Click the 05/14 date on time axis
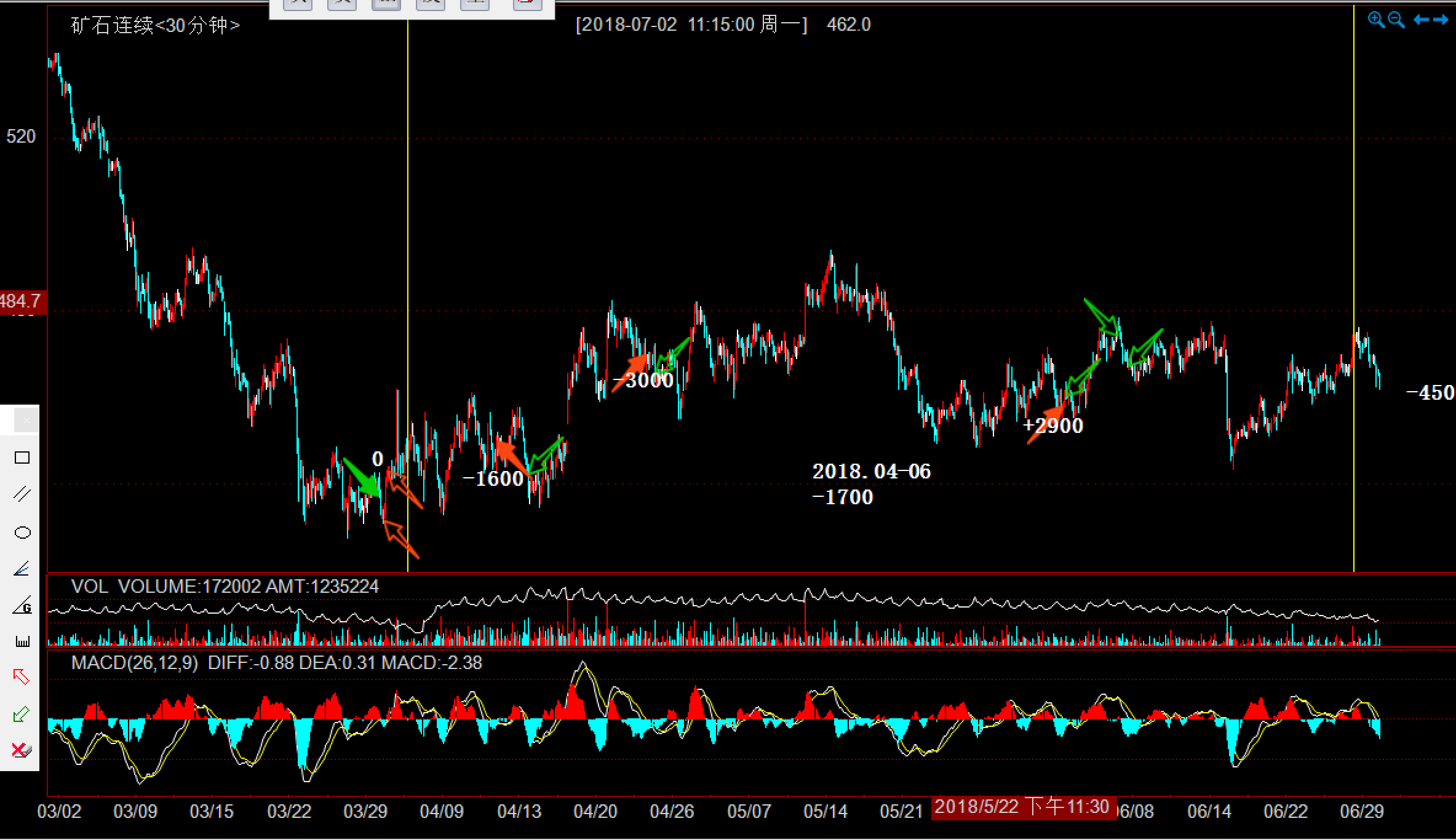 point(825,811)
